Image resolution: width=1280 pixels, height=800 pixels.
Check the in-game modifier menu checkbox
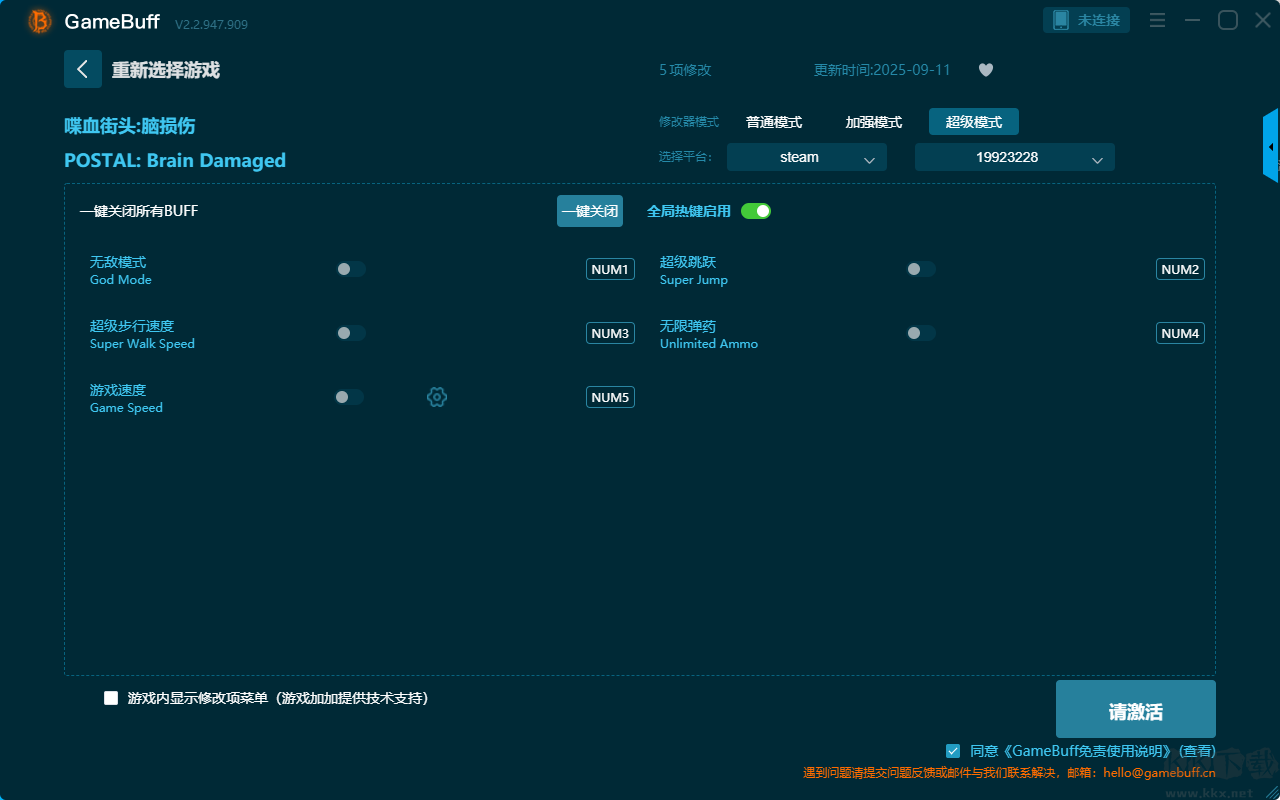(111, 698)
